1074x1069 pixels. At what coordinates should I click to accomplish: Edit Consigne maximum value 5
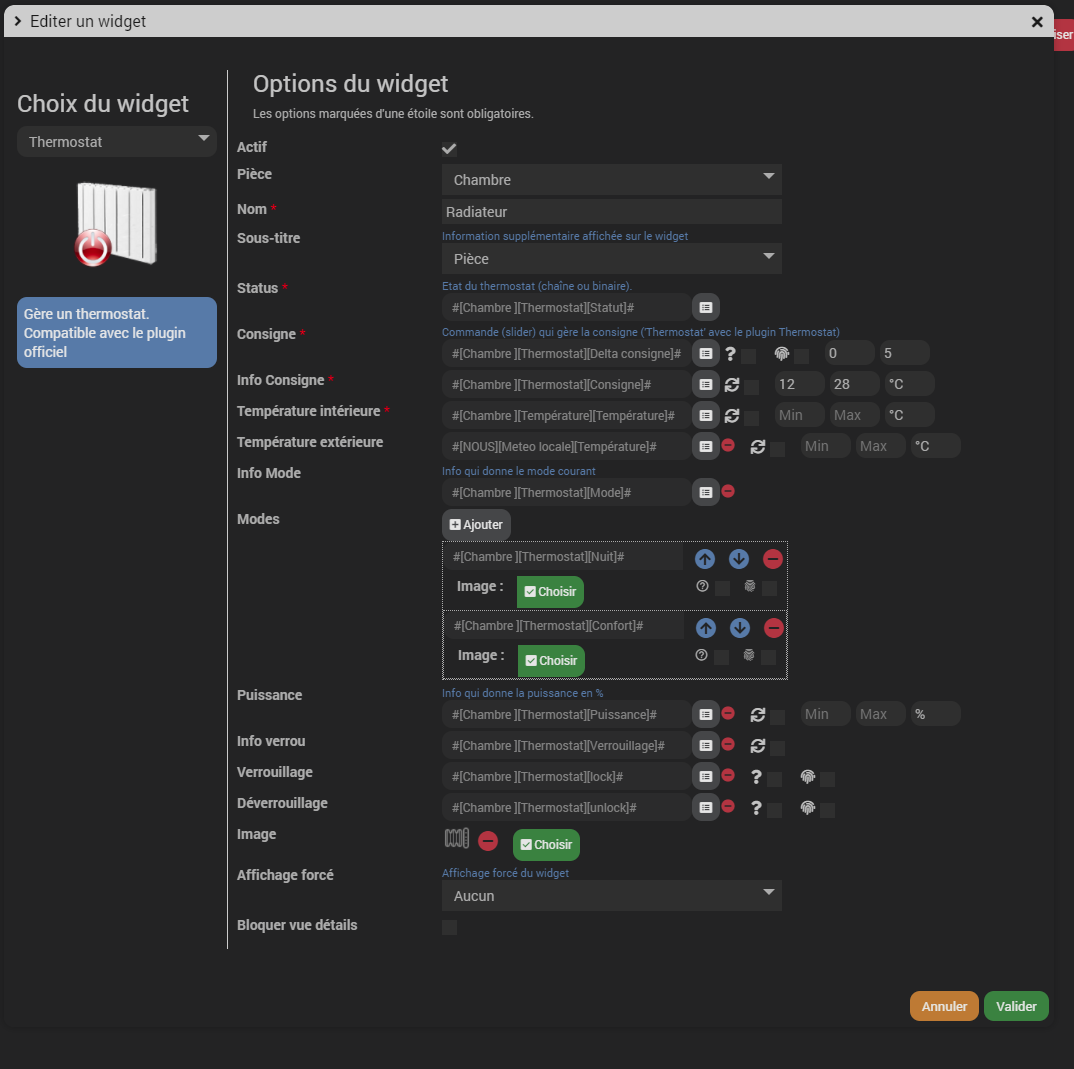click(904, 353)
